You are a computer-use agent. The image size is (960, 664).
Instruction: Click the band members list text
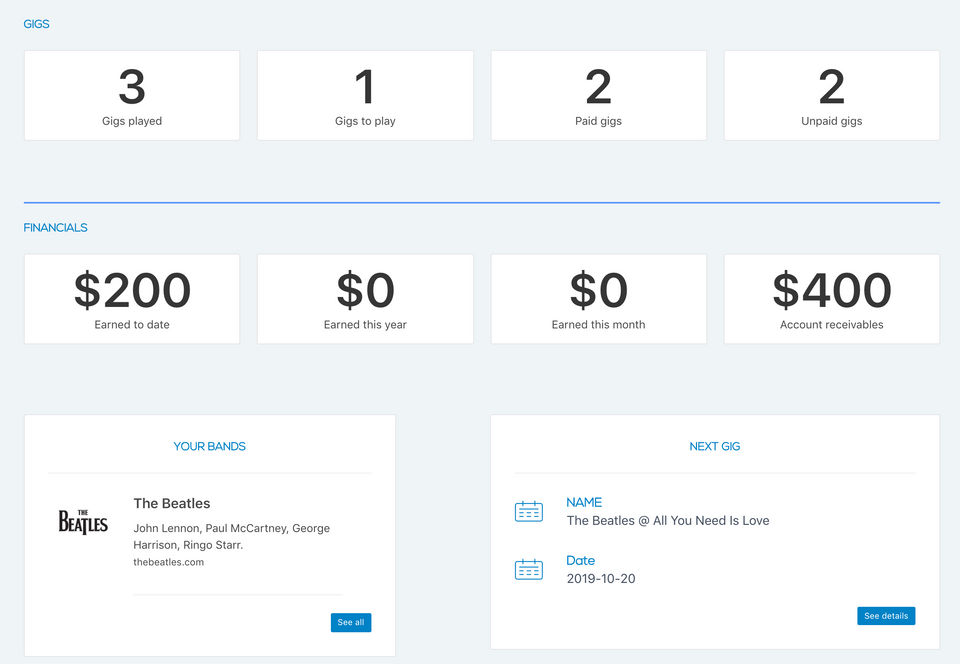coord(231,536)
